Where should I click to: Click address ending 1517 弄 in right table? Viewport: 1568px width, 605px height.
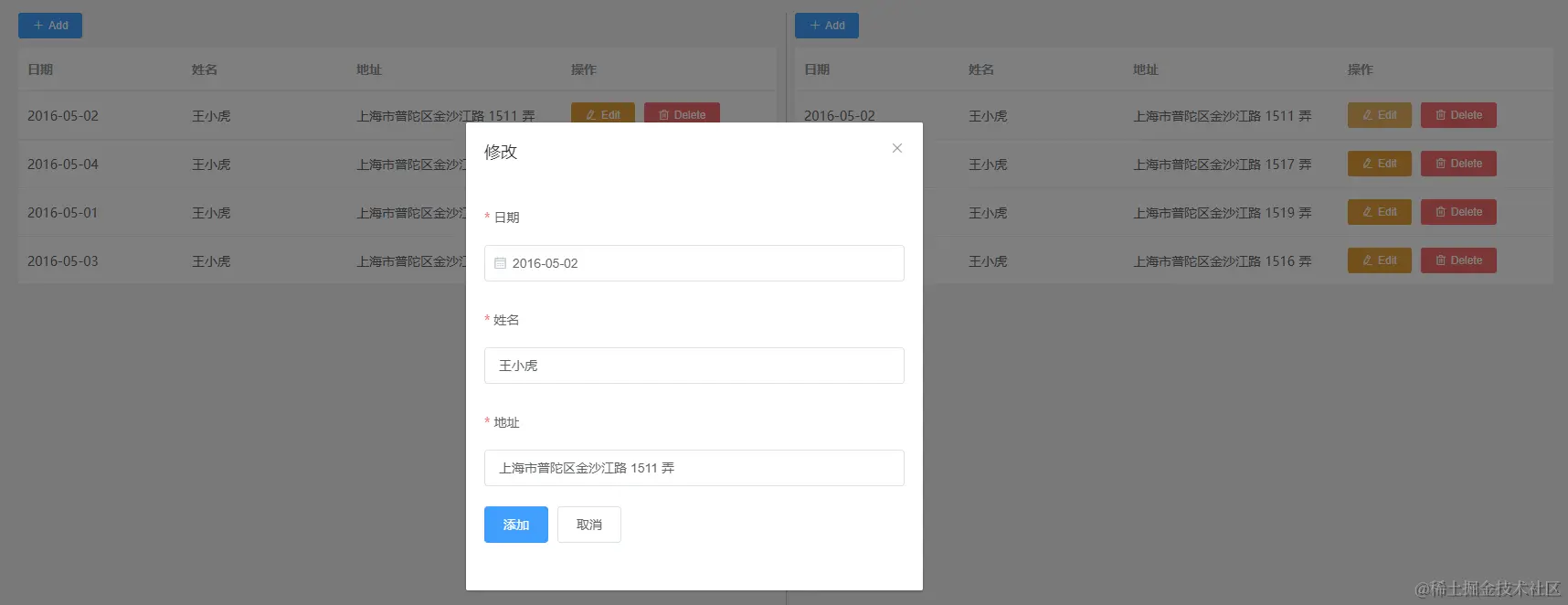[1223, 165]
